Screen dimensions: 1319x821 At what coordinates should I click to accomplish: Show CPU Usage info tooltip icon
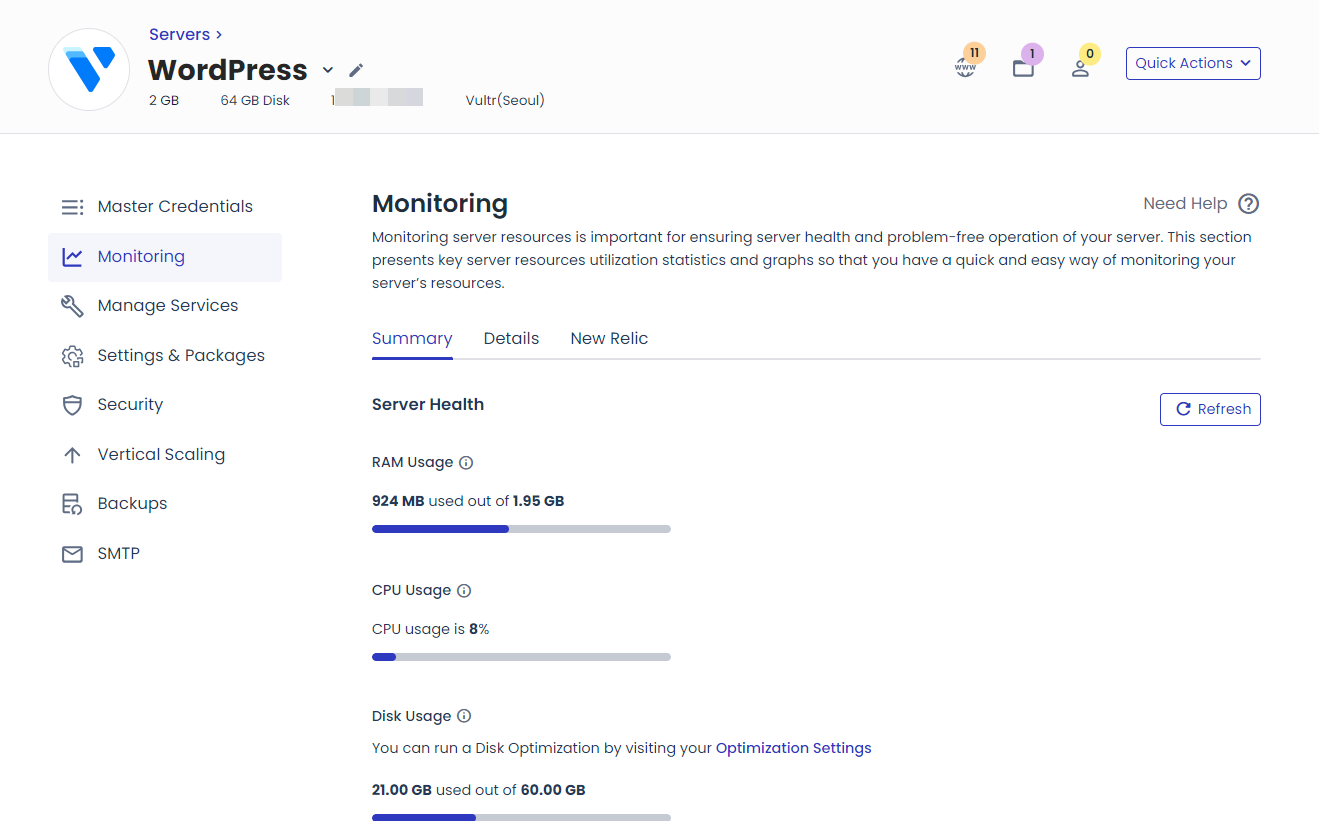pyautogui.click(x=464, y=591)
